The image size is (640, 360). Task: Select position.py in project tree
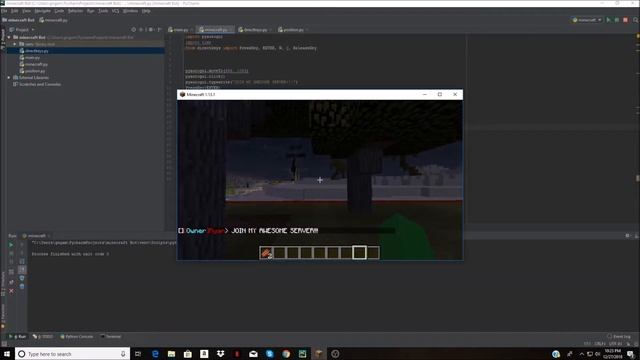click(32, 71)
